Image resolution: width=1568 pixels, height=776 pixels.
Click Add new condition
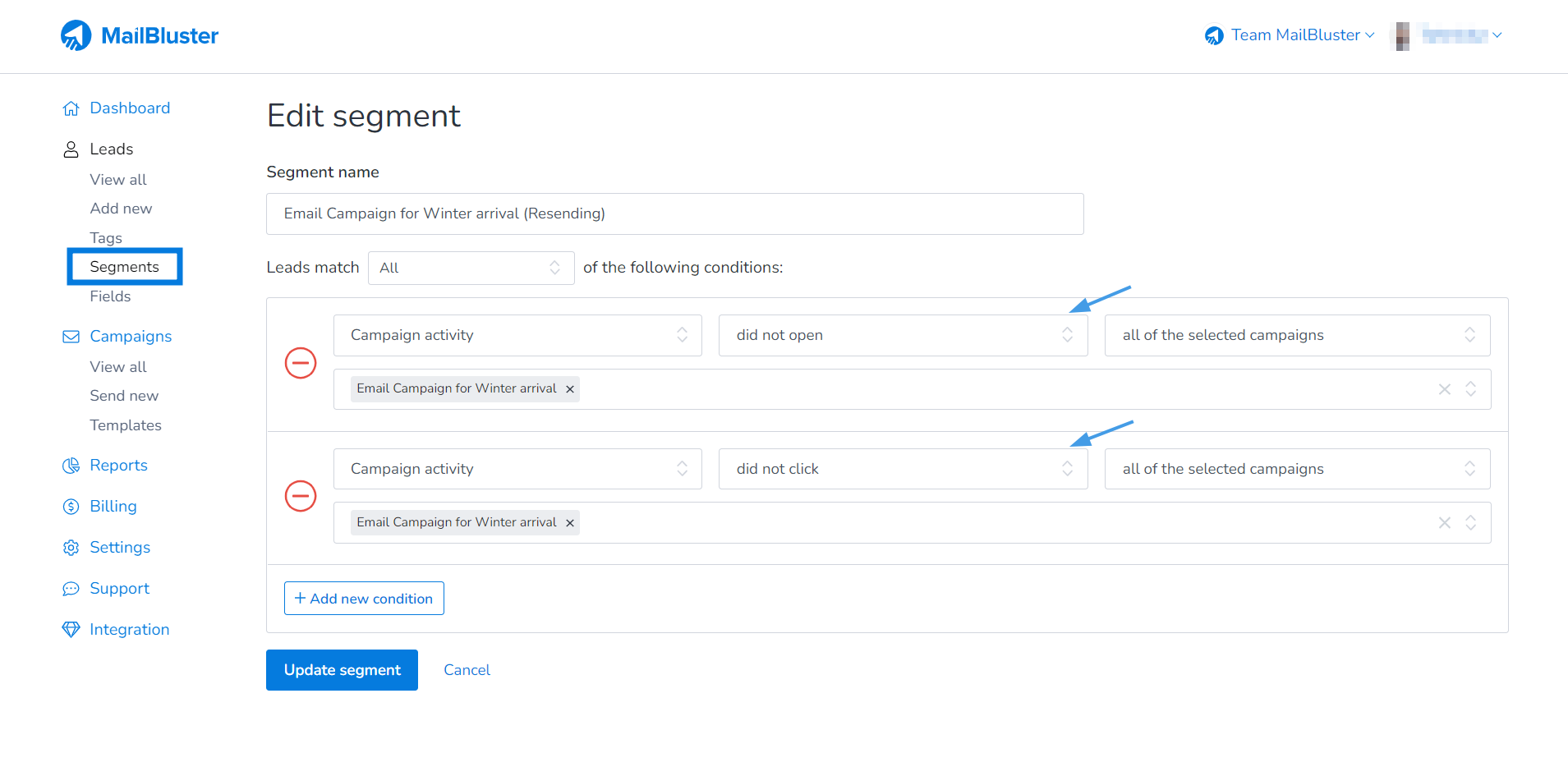(x=364, y=598)
